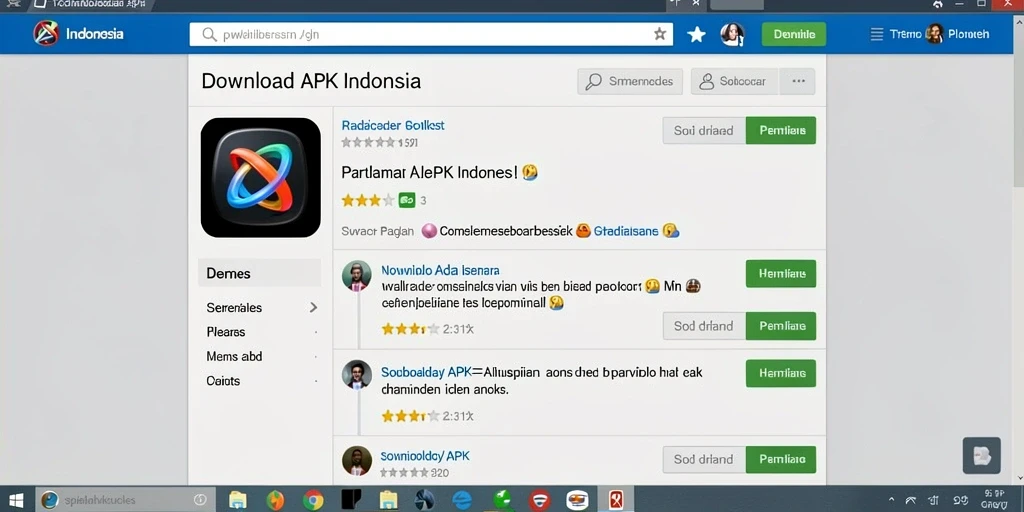Open the avatar beside the white star

click(x=732, y=34)
